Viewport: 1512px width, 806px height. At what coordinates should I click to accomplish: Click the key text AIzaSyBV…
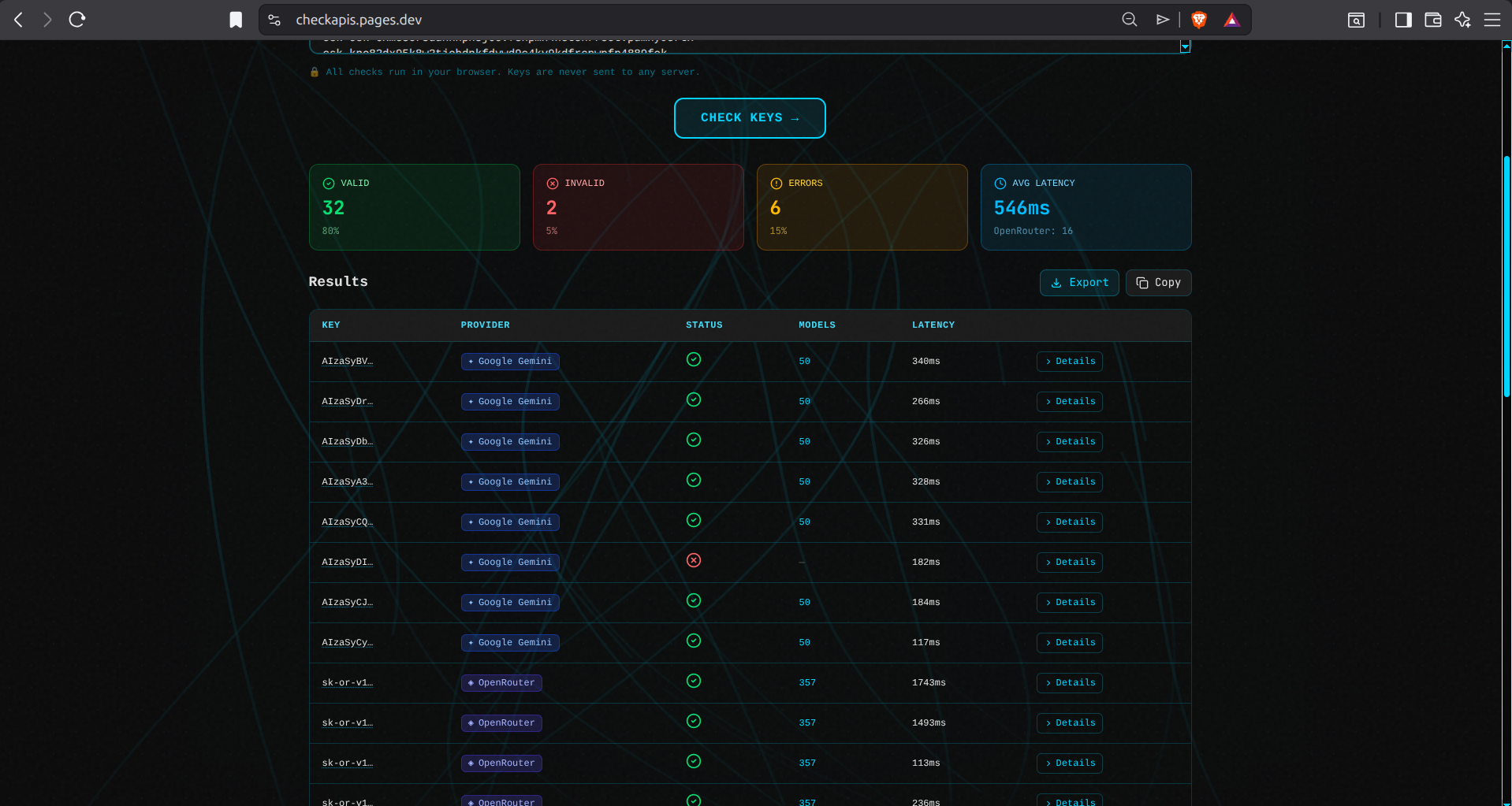coord(348,362)
